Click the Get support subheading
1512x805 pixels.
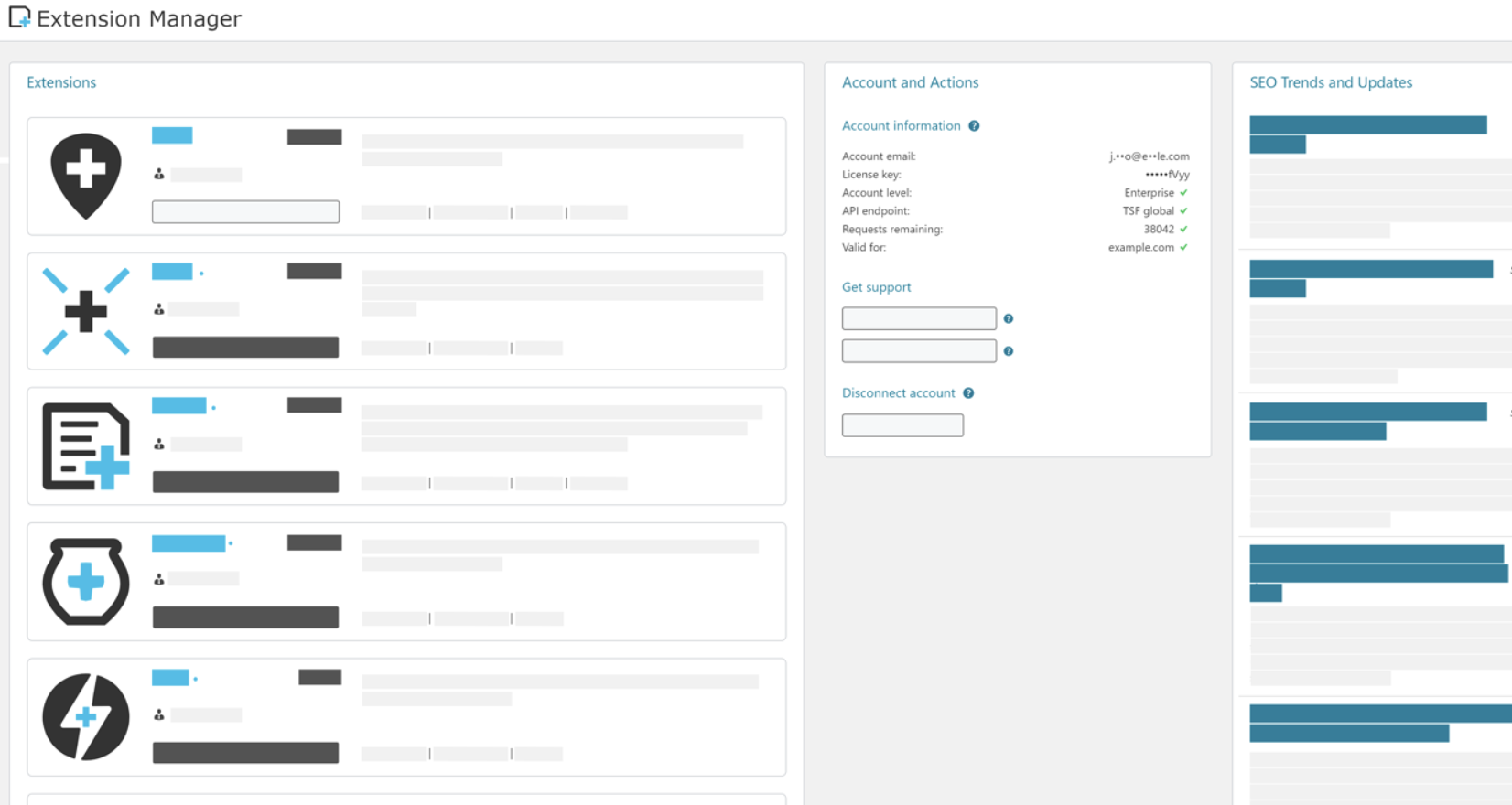click(x=876, y=287)
